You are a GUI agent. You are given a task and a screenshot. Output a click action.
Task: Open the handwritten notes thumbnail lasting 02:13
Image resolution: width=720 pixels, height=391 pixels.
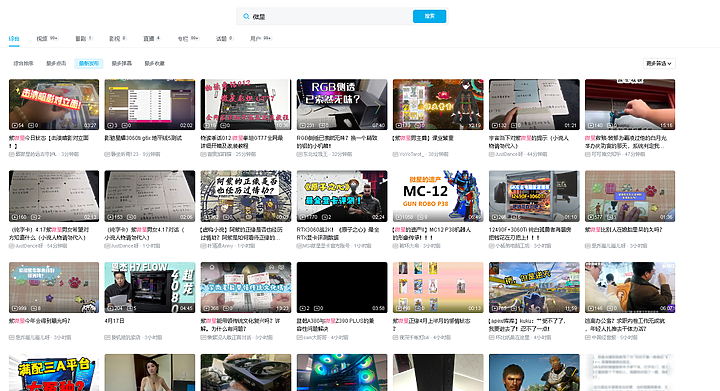(54, 196)
